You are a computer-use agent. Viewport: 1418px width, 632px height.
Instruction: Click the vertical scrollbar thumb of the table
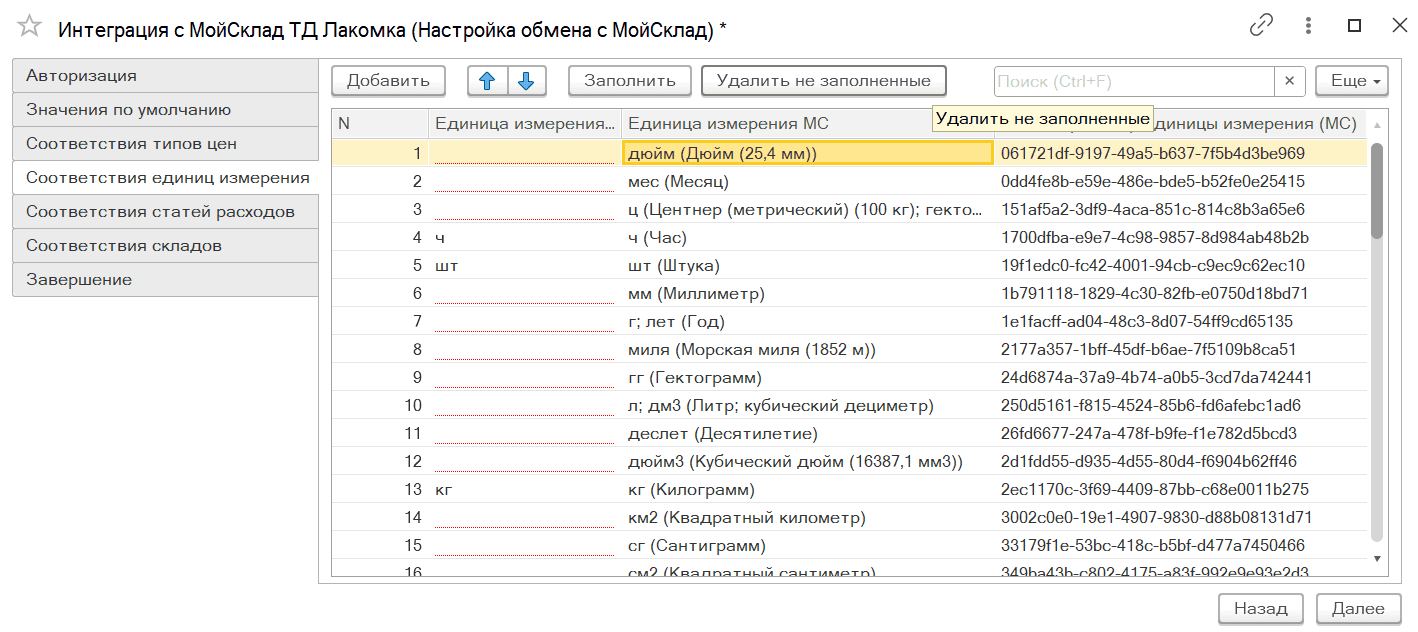pyautogui.click(x=1377, y=190)
